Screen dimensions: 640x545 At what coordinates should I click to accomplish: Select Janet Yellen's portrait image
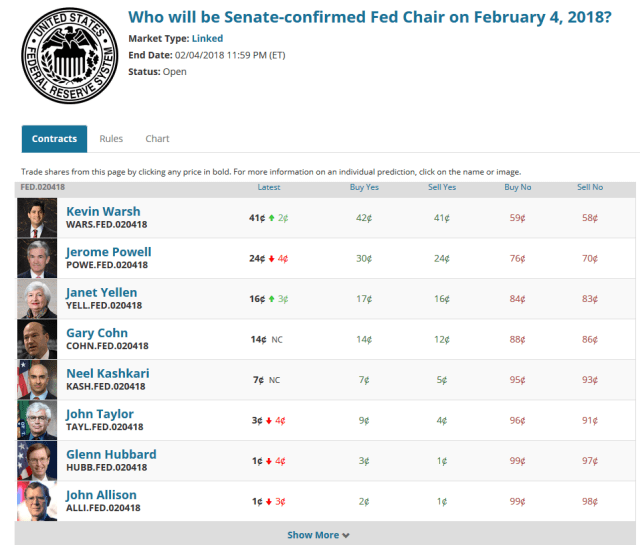(x=37, y=299)
